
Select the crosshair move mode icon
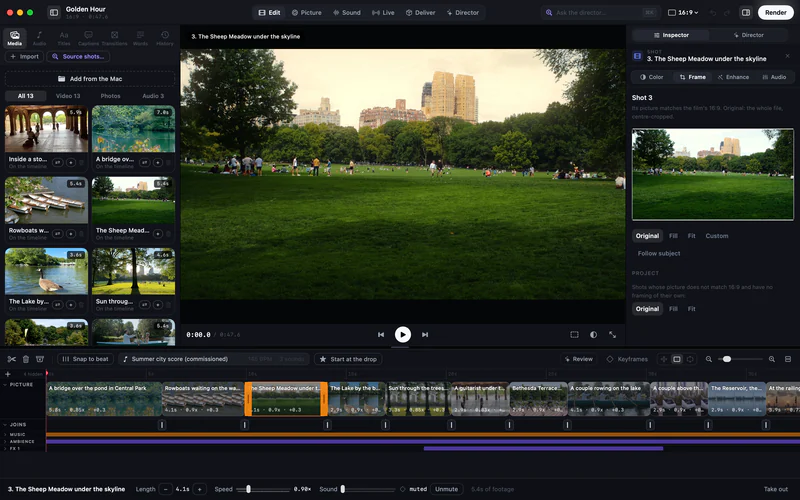[664, 359]
